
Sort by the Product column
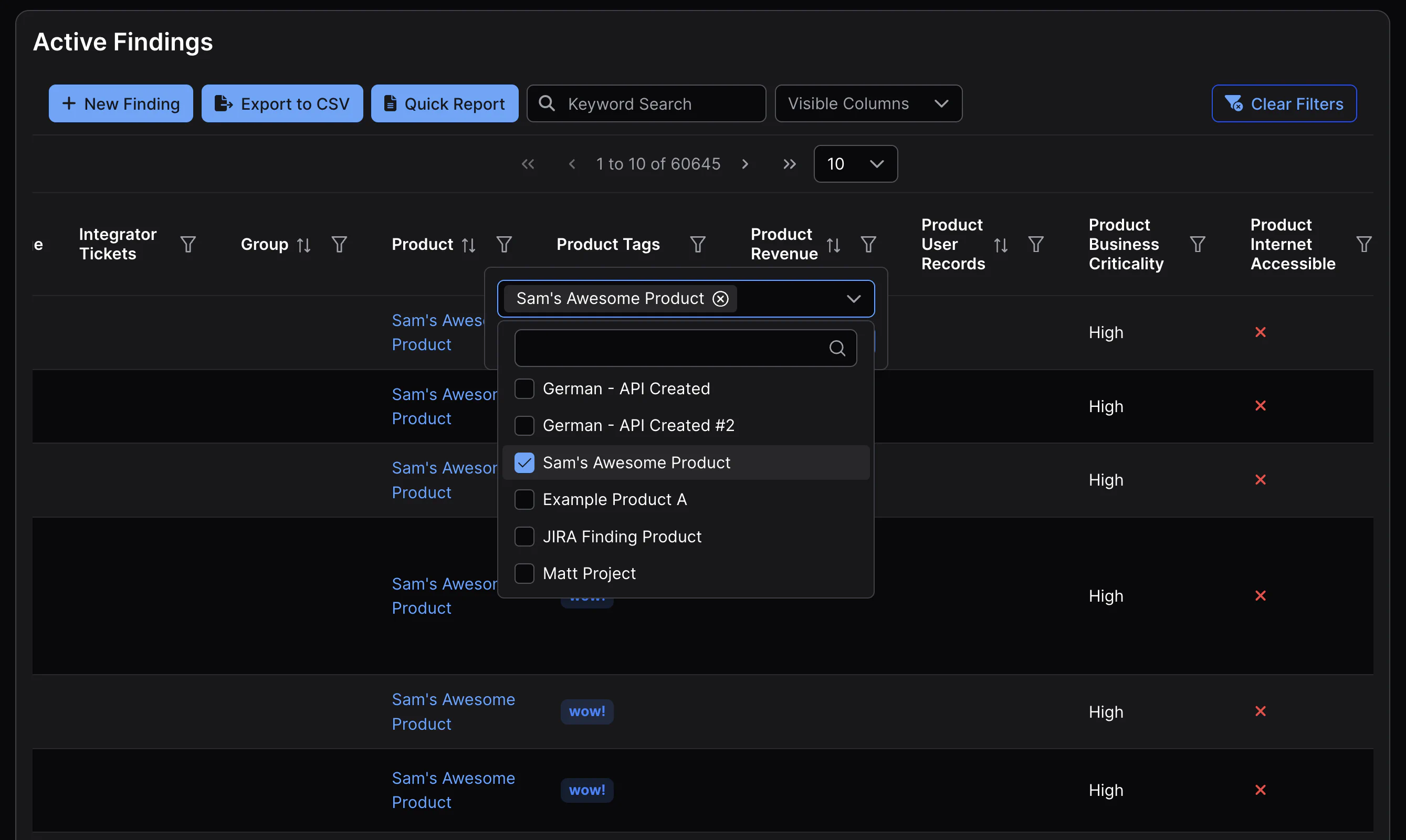point(468,245)
